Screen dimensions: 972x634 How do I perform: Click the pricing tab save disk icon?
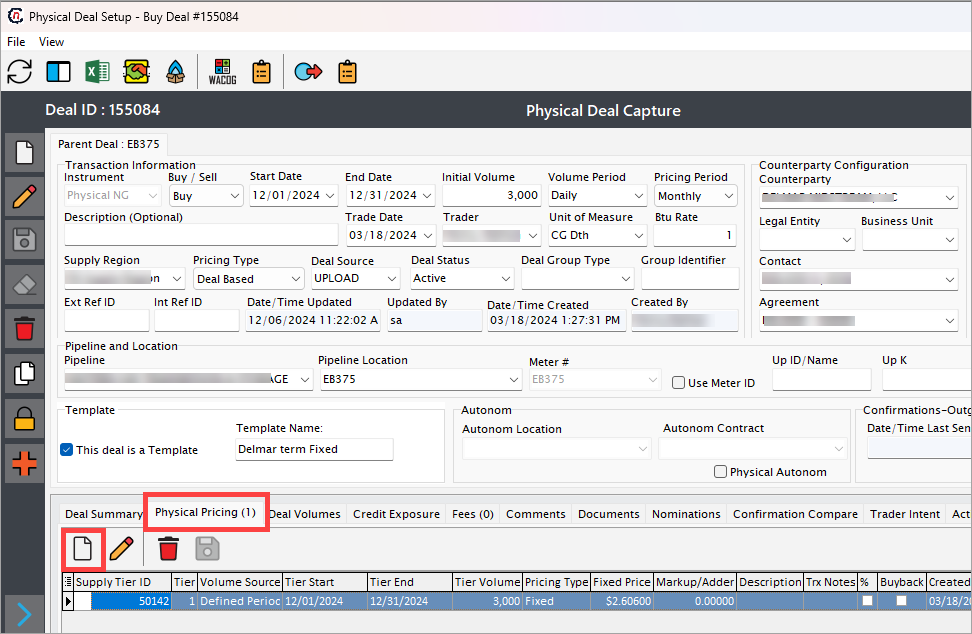coord(207,549)
